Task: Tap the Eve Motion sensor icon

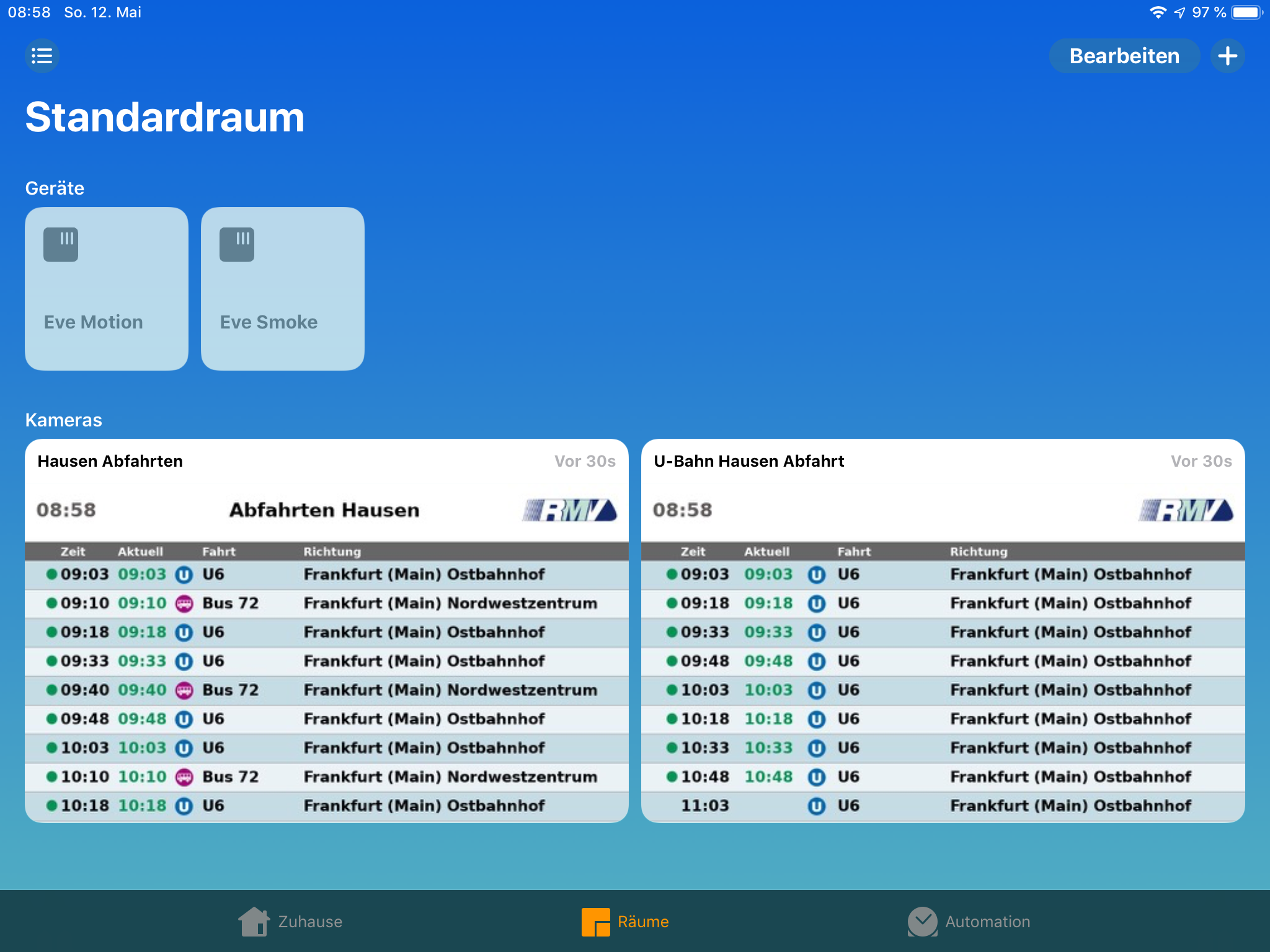Action: [x=61, y=244]
